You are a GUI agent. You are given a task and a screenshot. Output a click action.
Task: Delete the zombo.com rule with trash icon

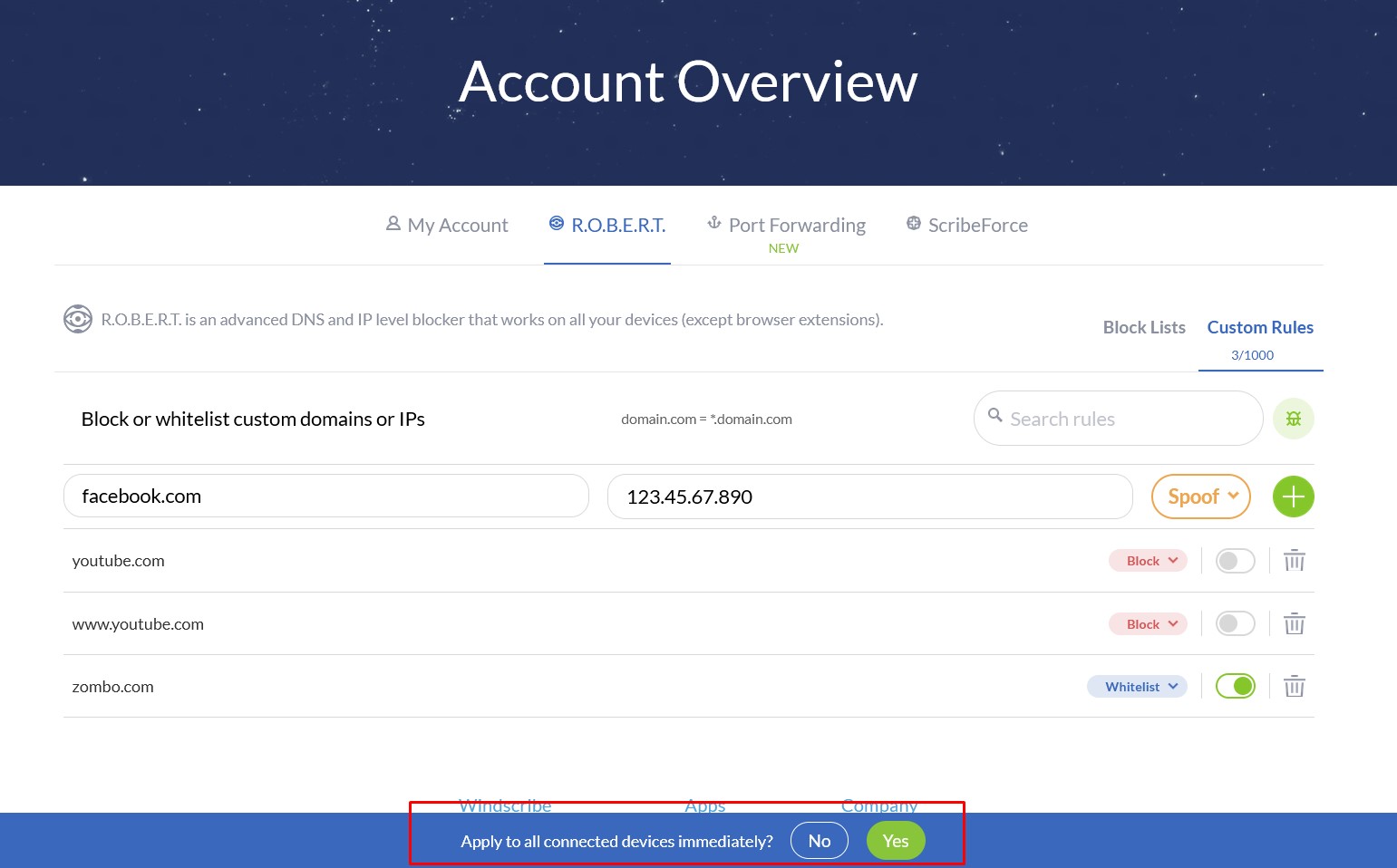pyautogui.click(x=1294, y=687)
